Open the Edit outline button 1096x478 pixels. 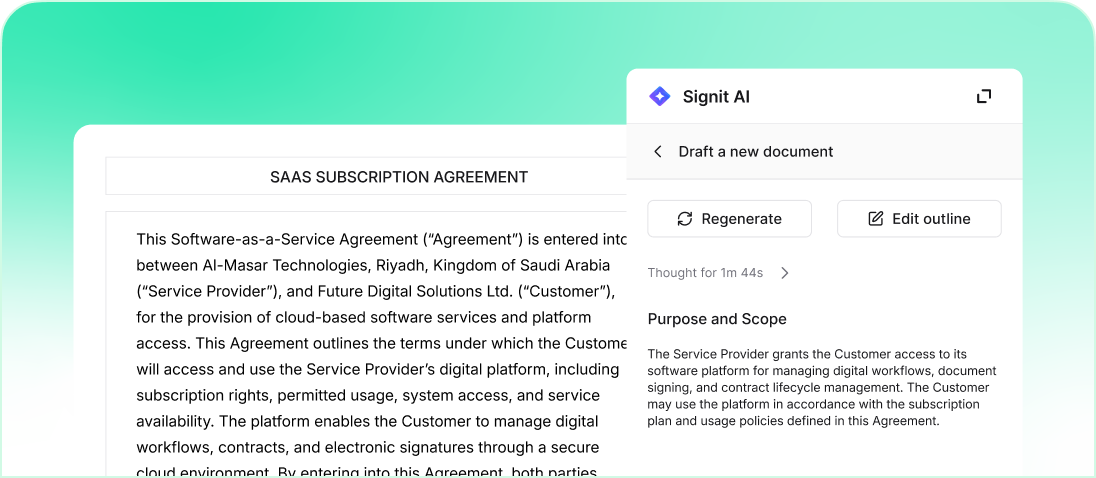click(919, 219)
